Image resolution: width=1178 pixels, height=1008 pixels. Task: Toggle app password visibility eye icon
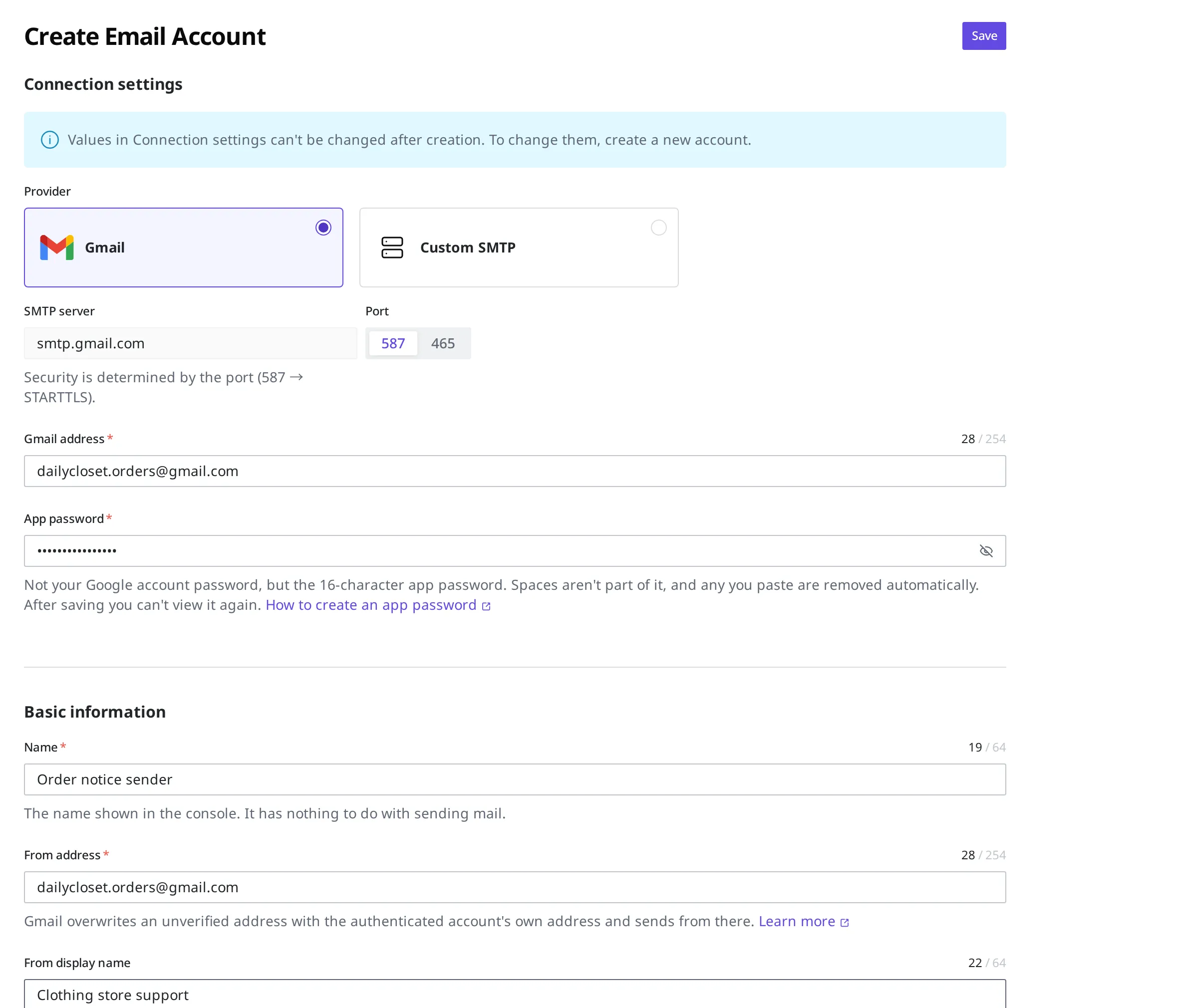pyautogui.click(x=986, y=551)
